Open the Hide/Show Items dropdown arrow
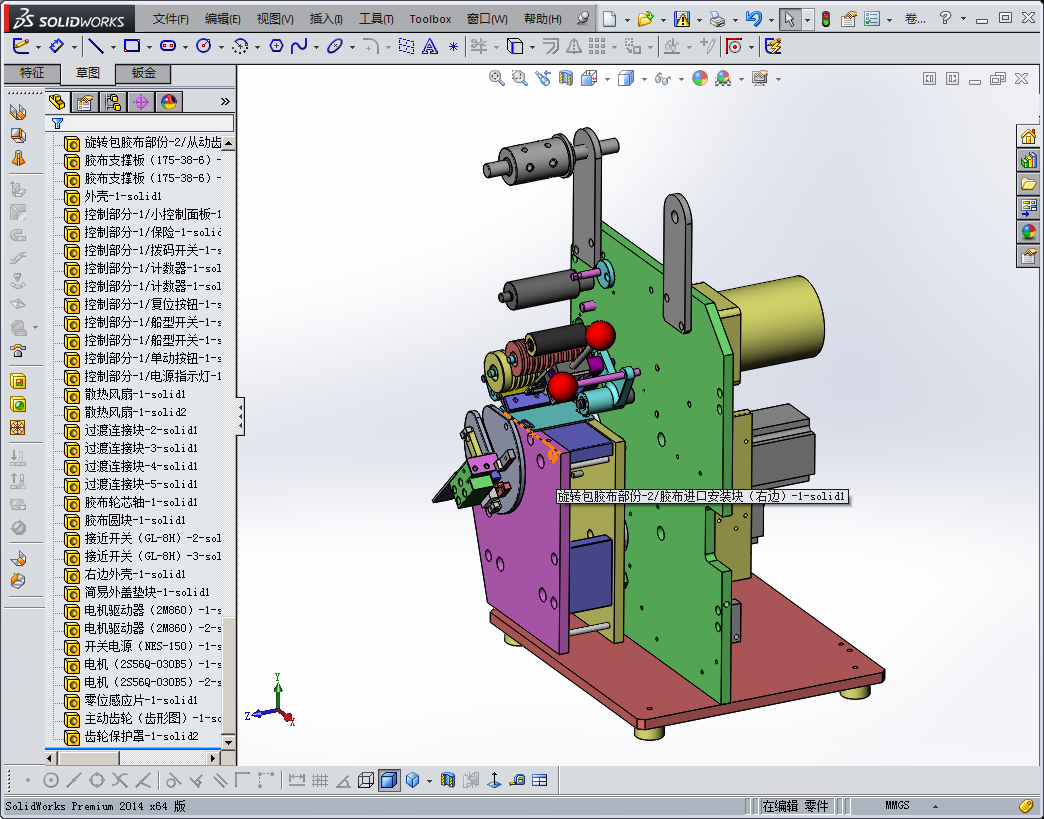This screenshot has width=1044, height=819. [681, 80]
